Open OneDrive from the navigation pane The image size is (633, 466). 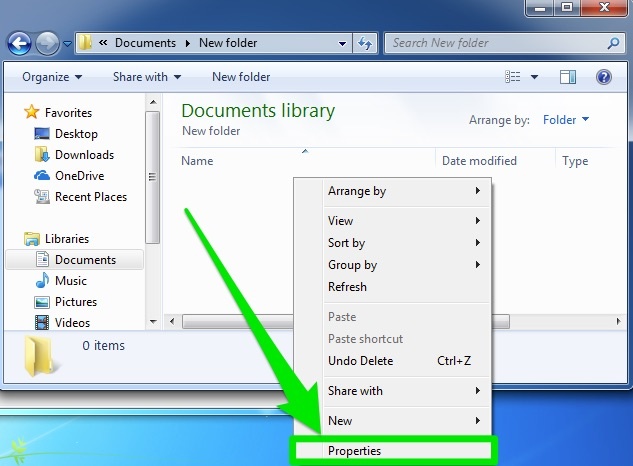(x=79, y=176)
